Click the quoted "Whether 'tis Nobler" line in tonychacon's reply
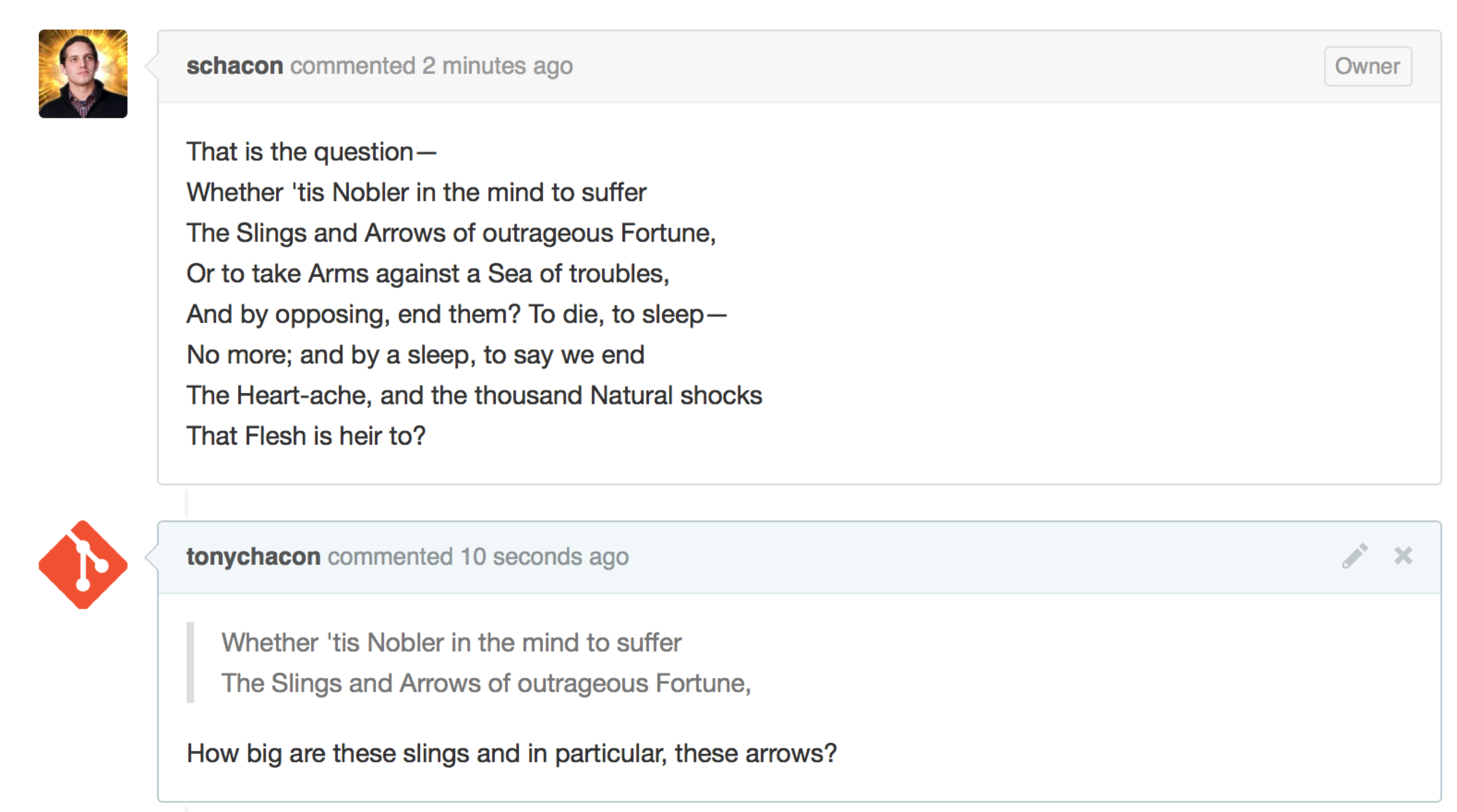Viewport: 1457px width, 812px height. (451, 643)
